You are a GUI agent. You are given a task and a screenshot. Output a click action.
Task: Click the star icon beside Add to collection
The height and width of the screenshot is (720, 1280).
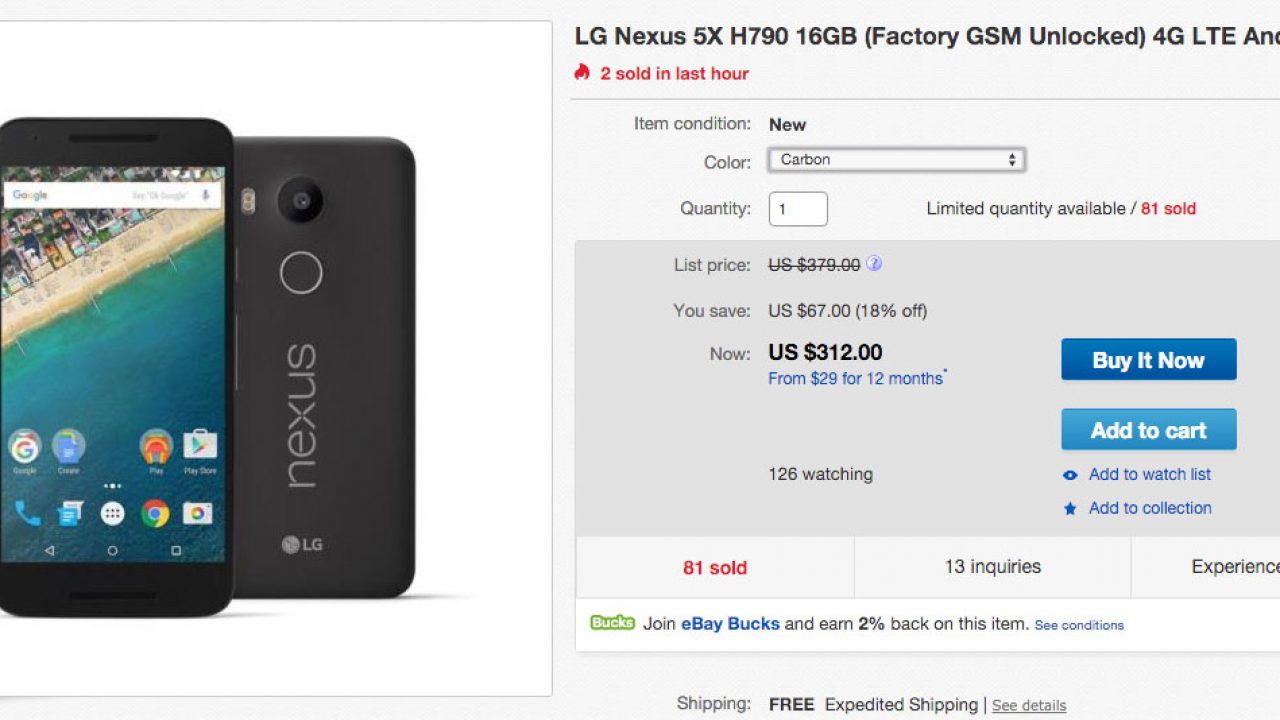pos(1070,508)
